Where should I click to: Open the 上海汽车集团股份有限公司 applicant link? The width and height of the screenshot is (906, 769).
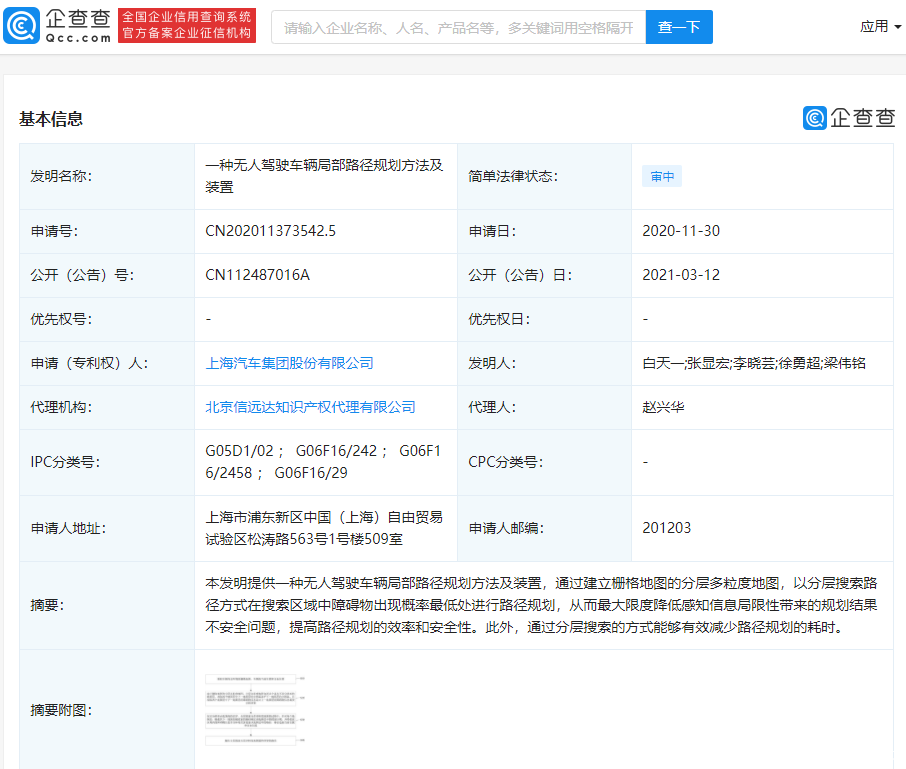pyautogui.click(x=289, y=363)
